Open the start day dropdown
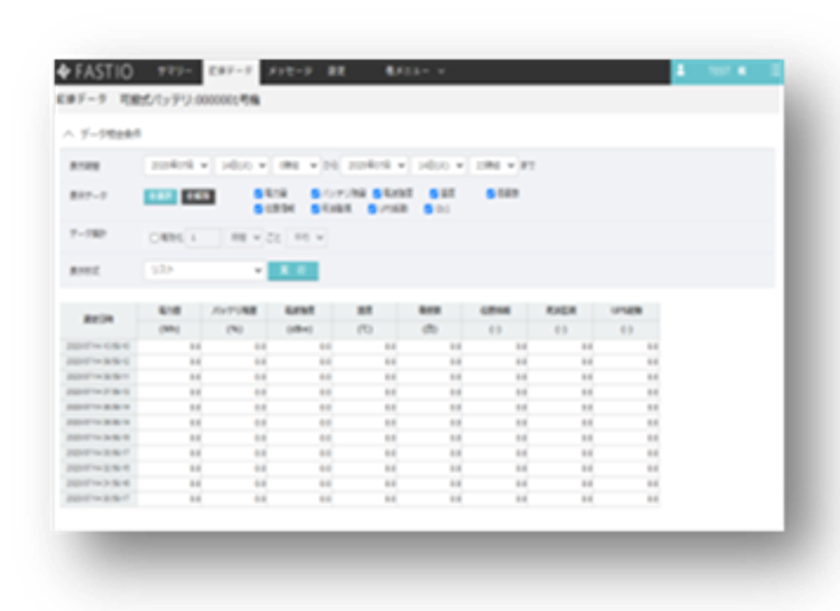Viewport: 840px width, 611px height. click(242, 165)
